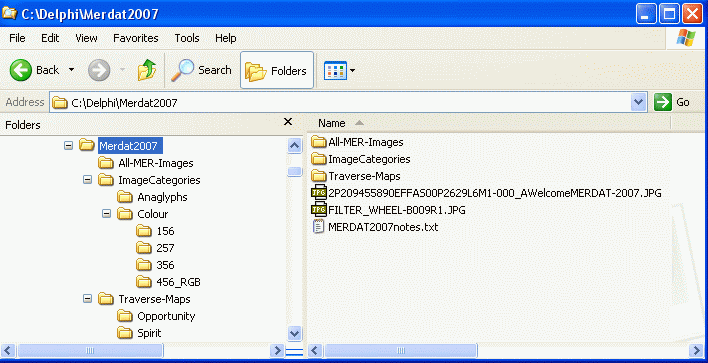The height and width of the screenshot is (363, 708).
Task: Collapse the ImageCategories tree node
Action: coord(88,180)
